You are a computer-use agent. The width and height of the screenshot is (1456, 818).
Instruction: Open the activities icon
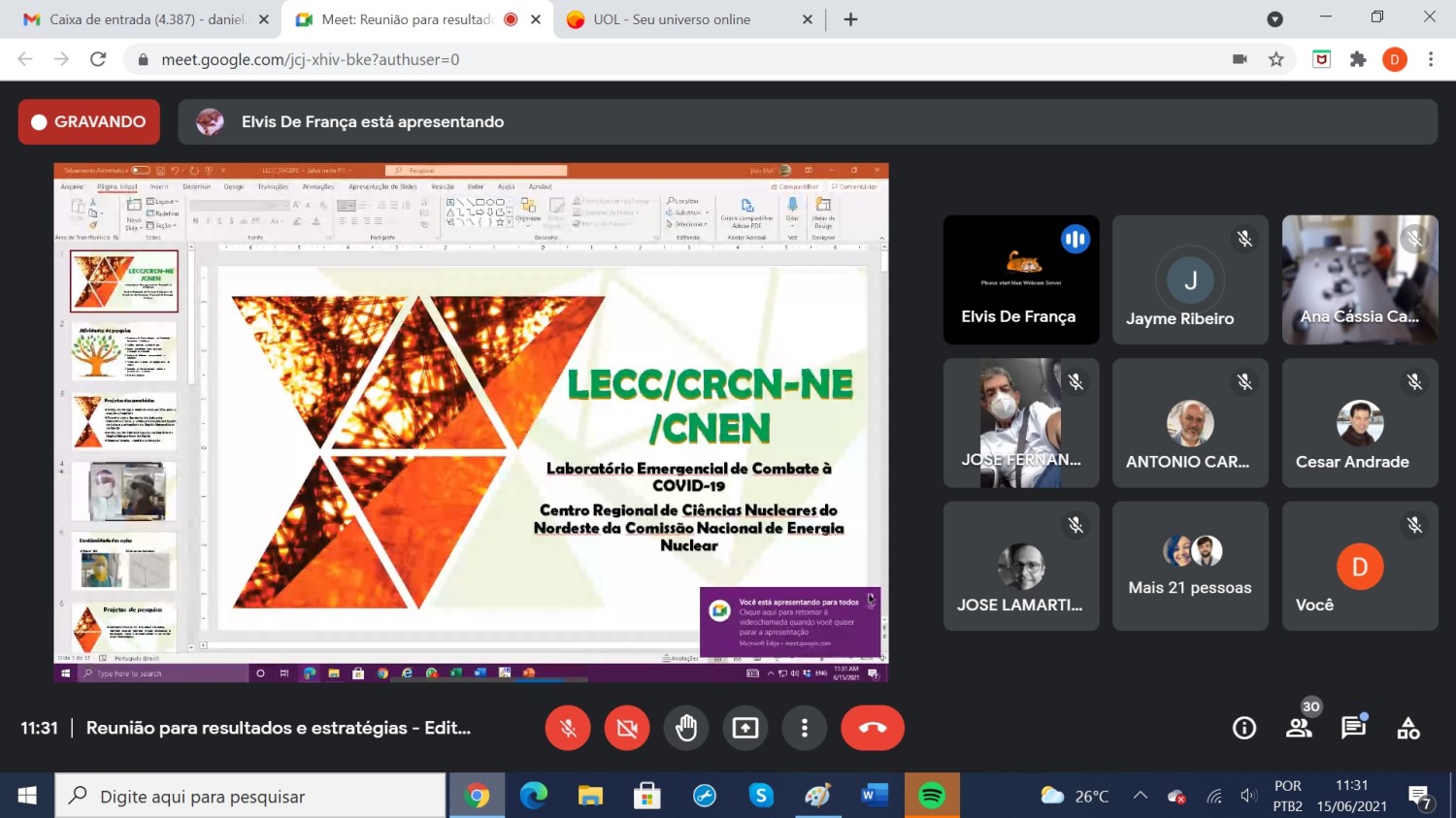tap(1408, 728)
